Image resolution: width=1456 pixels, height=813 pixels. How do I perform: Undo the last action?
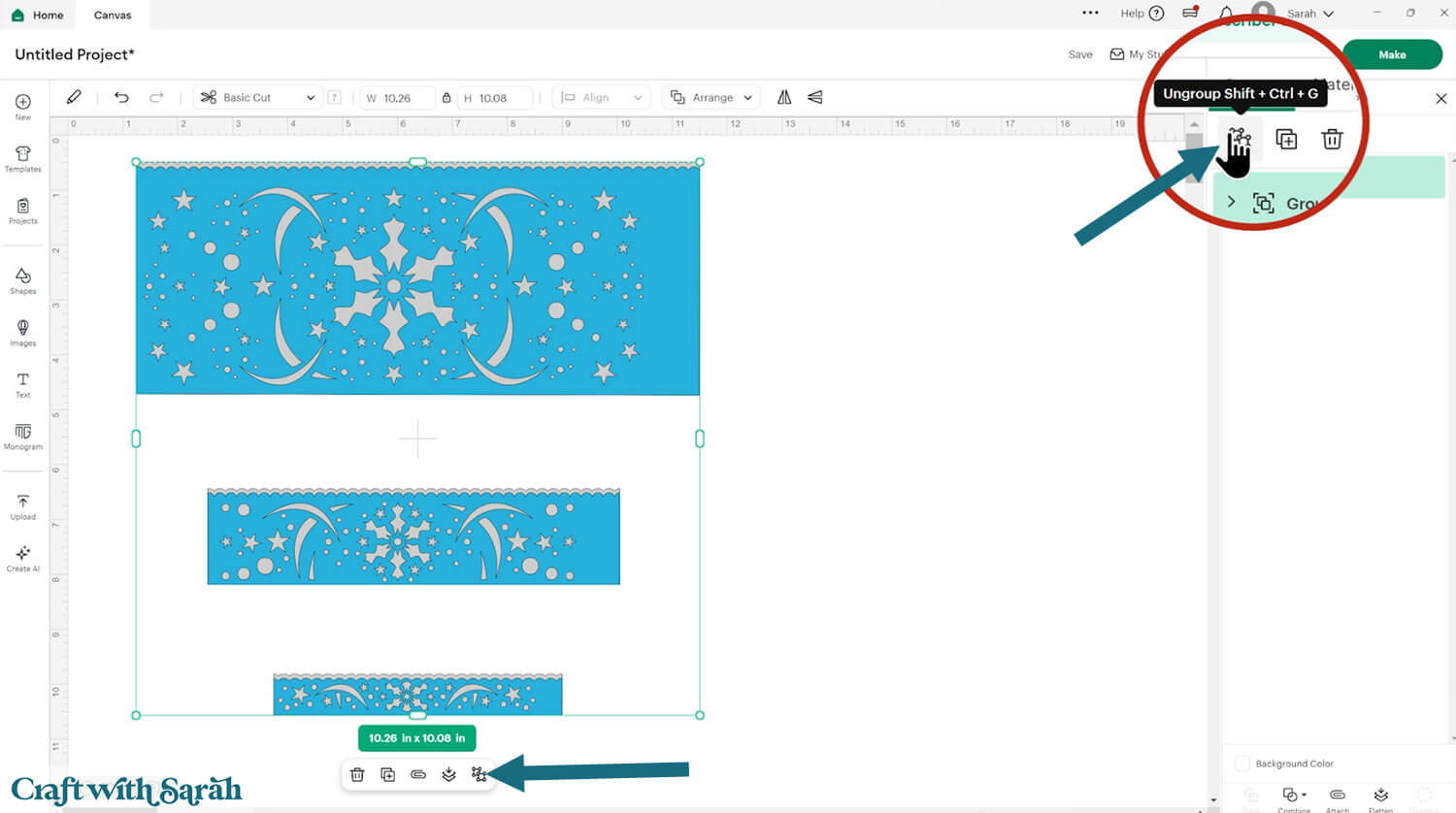pos(121,97)
